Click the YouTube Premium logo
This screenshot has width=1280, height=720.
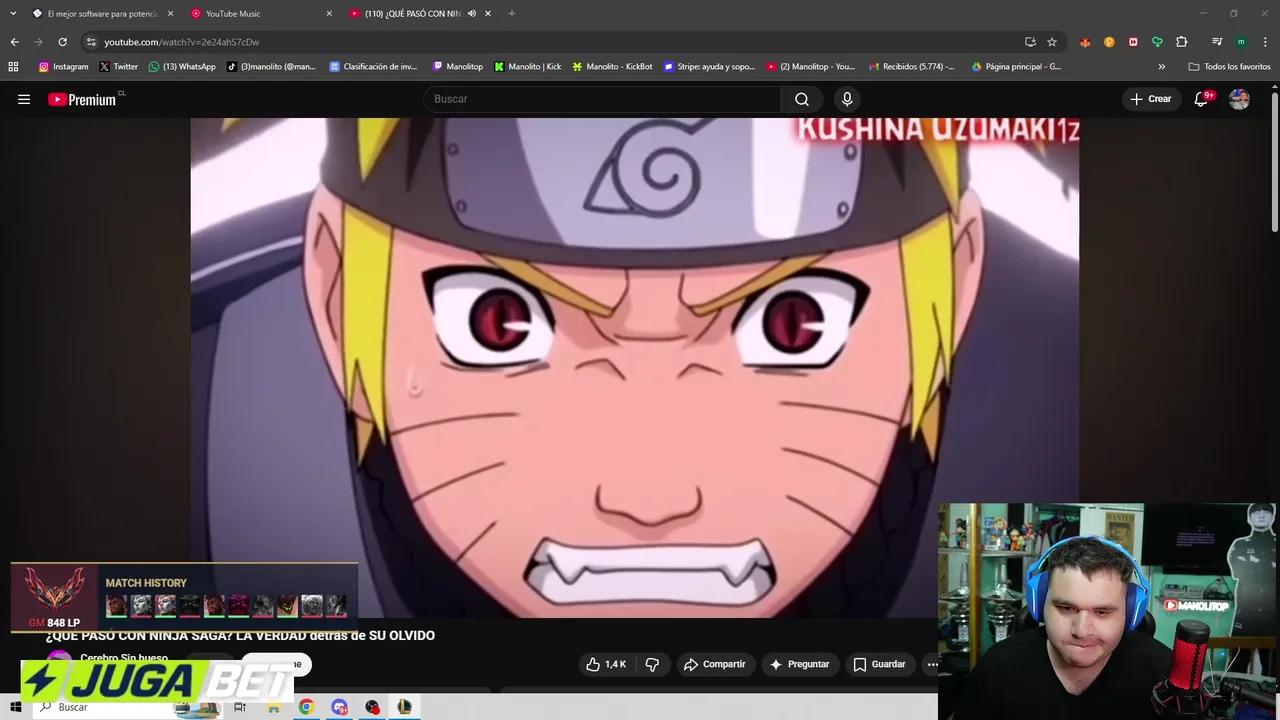[x=80, y=99]
